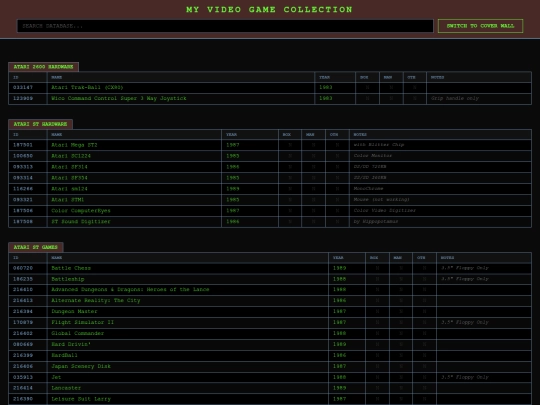540x405 pixels.
Task: Open the Lancaster game entry
Action: [x=66, y=388]
